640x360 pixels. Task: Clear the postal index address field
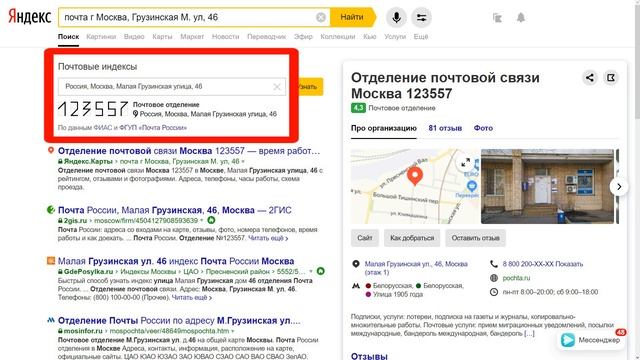(x=277, y=87)
